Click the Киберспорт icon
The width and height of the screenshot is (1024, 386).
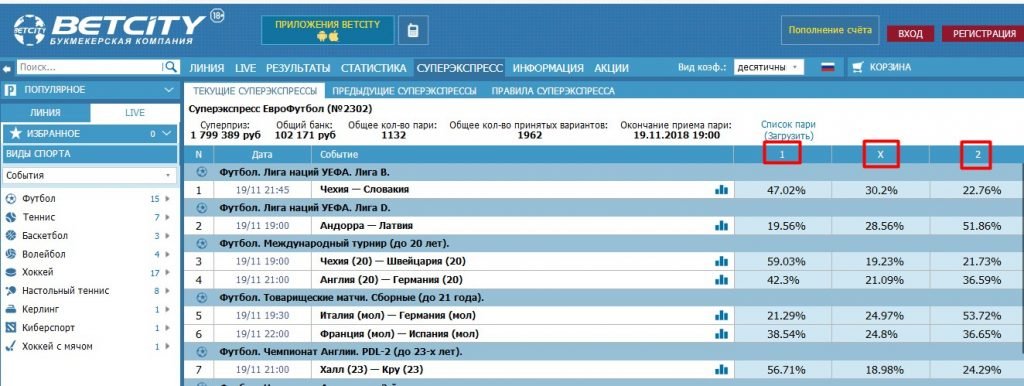tap(10, 327)
